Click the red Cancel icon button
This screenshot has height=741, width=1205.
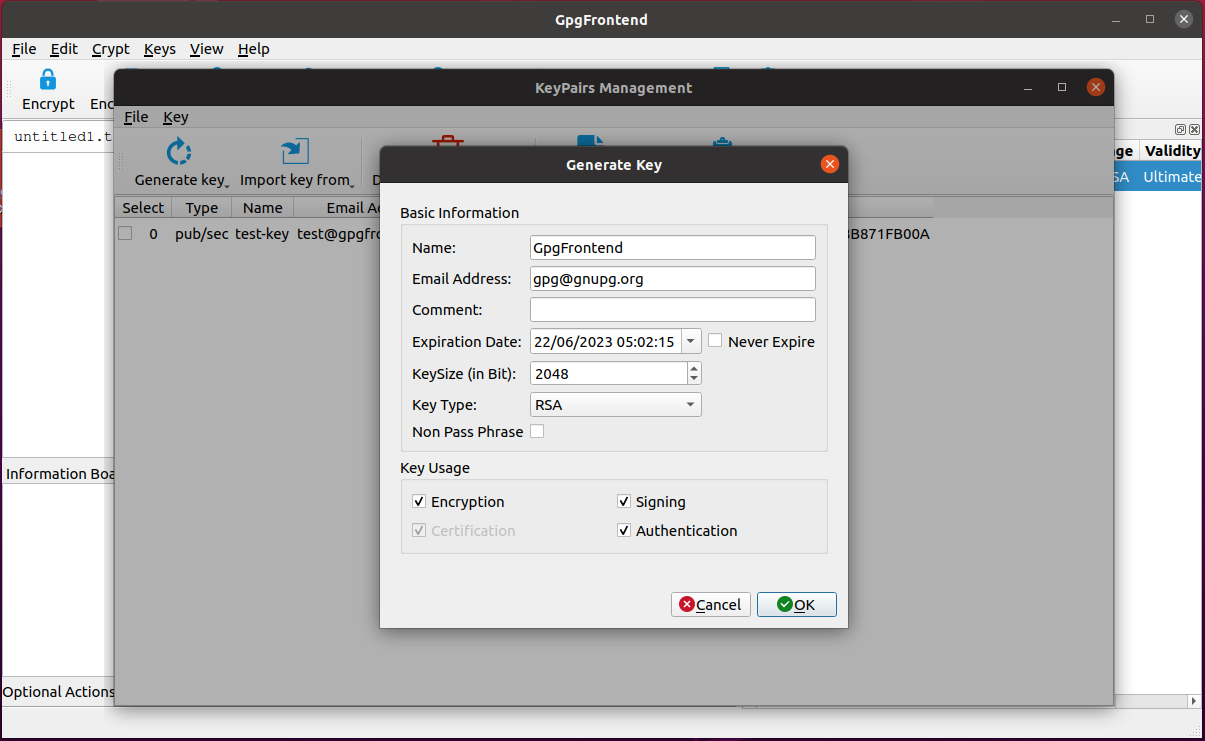[x=711, y=604]
